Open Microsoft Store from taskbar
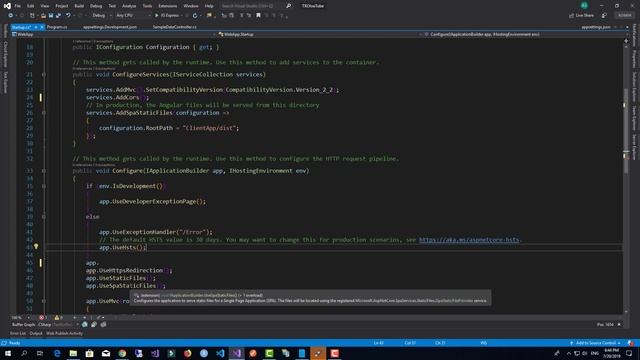Viewport: 640px width, 360px height. [x=89, y=353]
